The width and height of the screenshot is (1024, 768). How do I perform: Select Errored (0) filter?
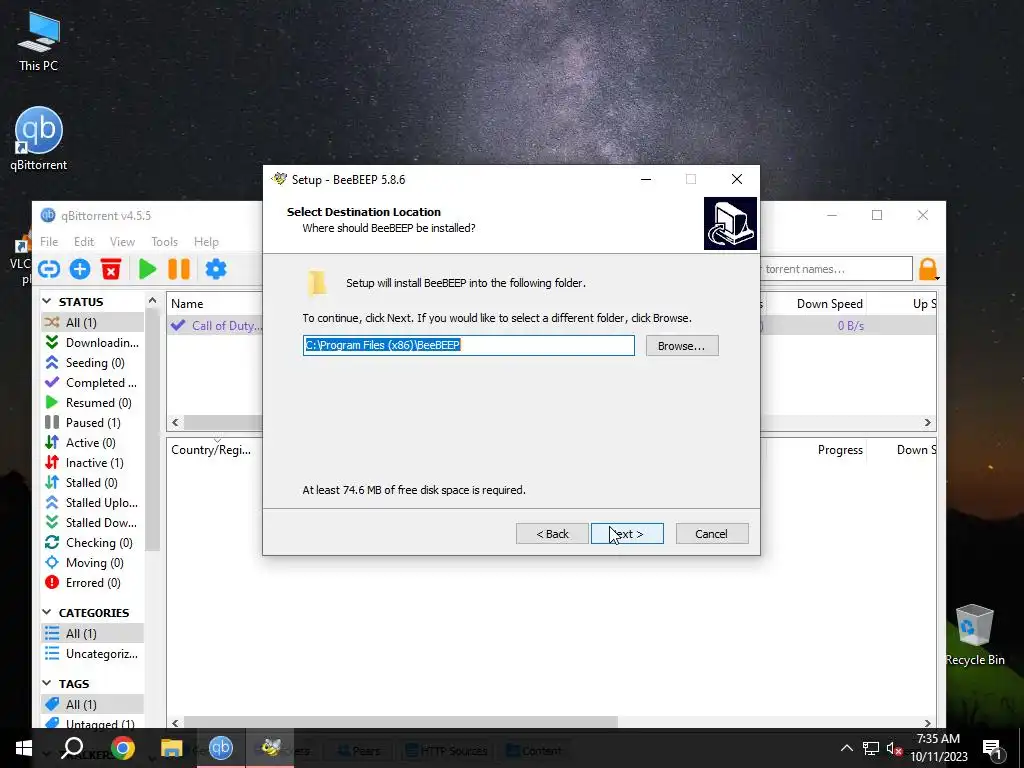click(x=92, y=583)
